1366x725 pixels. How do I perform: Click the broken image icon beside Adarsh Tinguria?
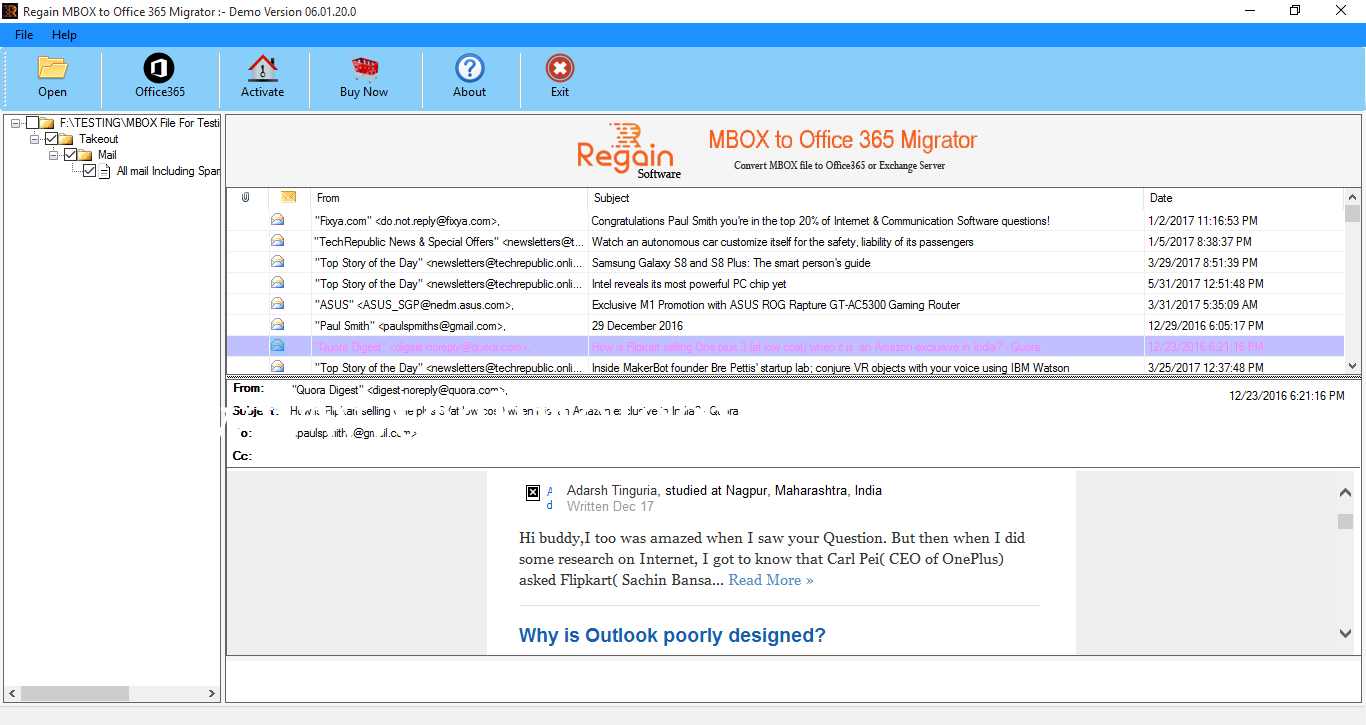click(x=533, y=492)
